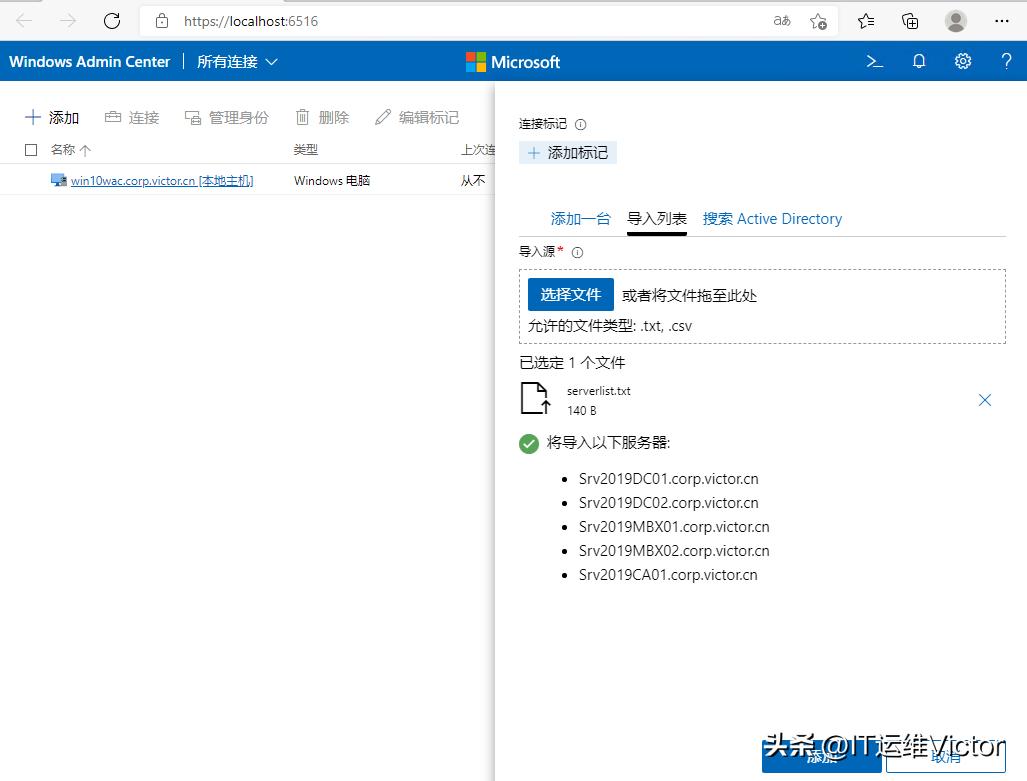The width and height of the screenshot is (1027, 781).
Task: Open Windows Admin Center settings gear
Action: pos(962,61)
